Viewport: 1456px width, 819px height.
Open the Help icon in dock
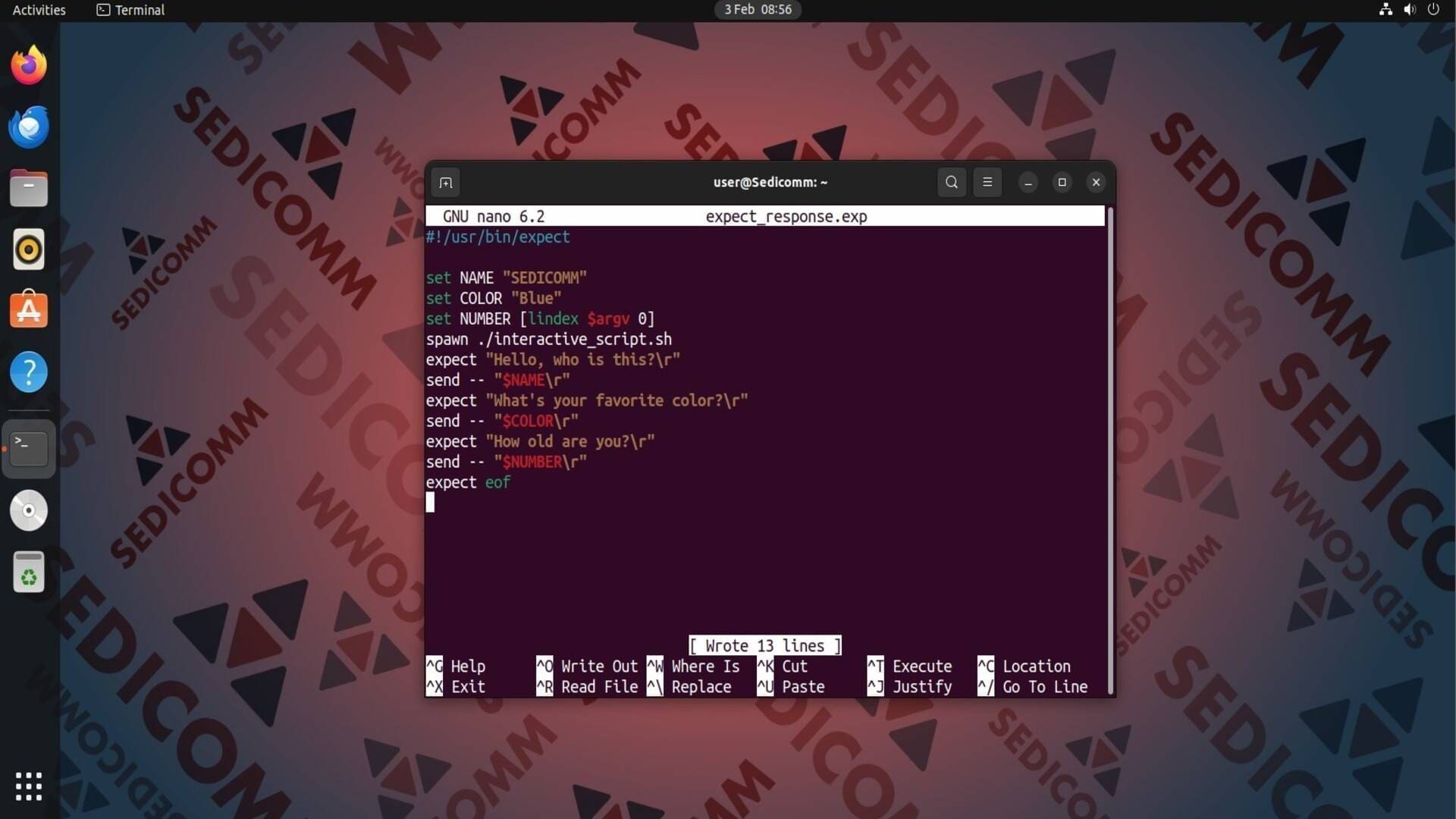[29, 372]
